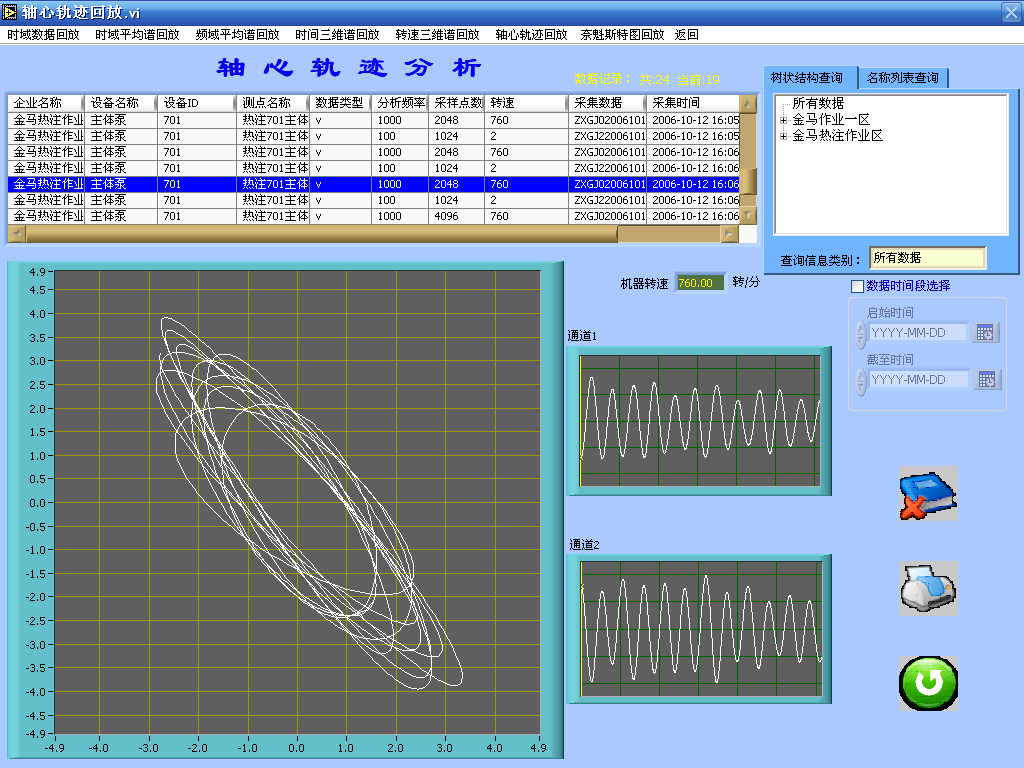Expand the 金马作业一区 tree node
Viewport: 1024px width, 768px height.
[x=784, y=120]
